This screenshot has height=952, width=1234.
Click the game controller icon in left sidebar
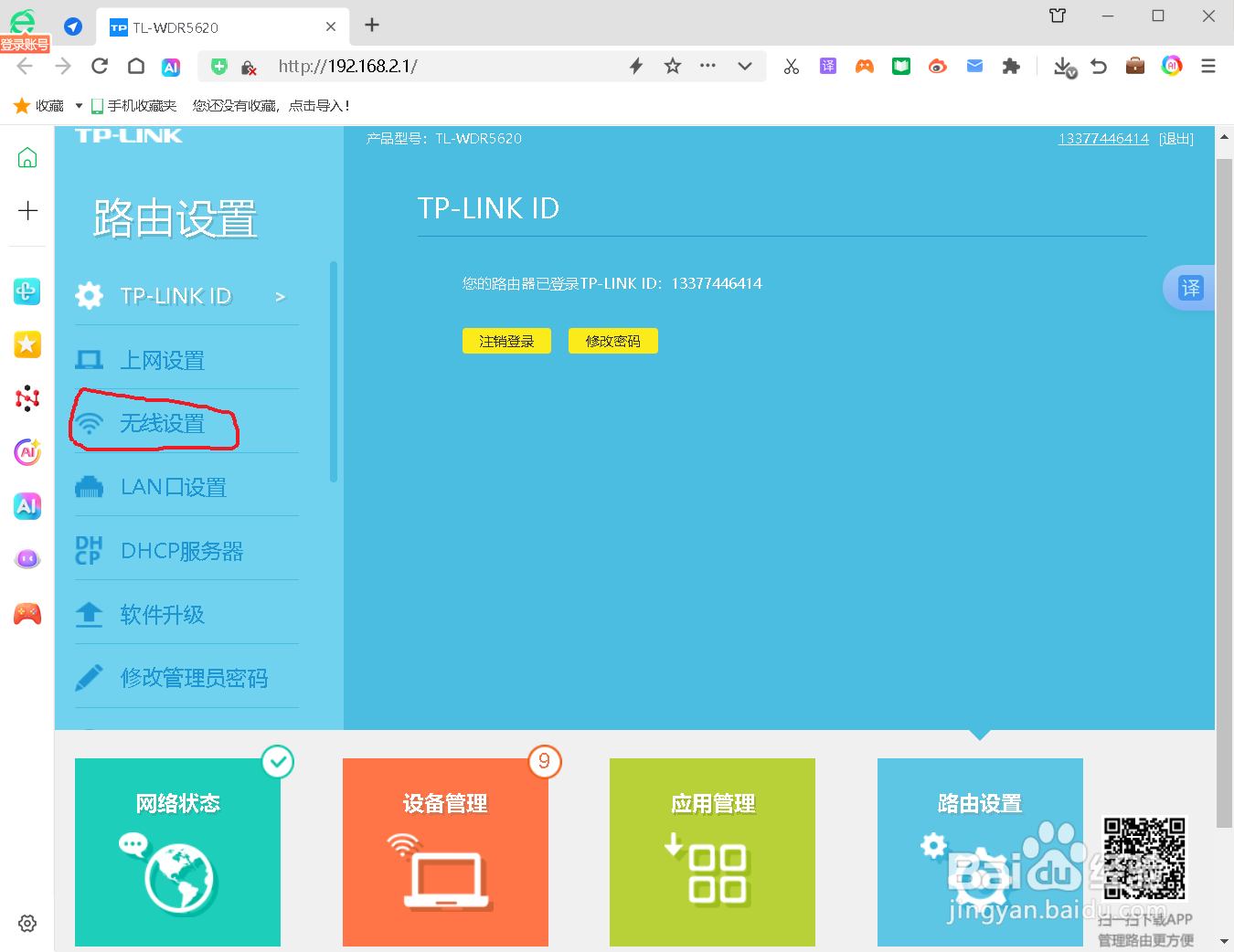tap(27, 613)
